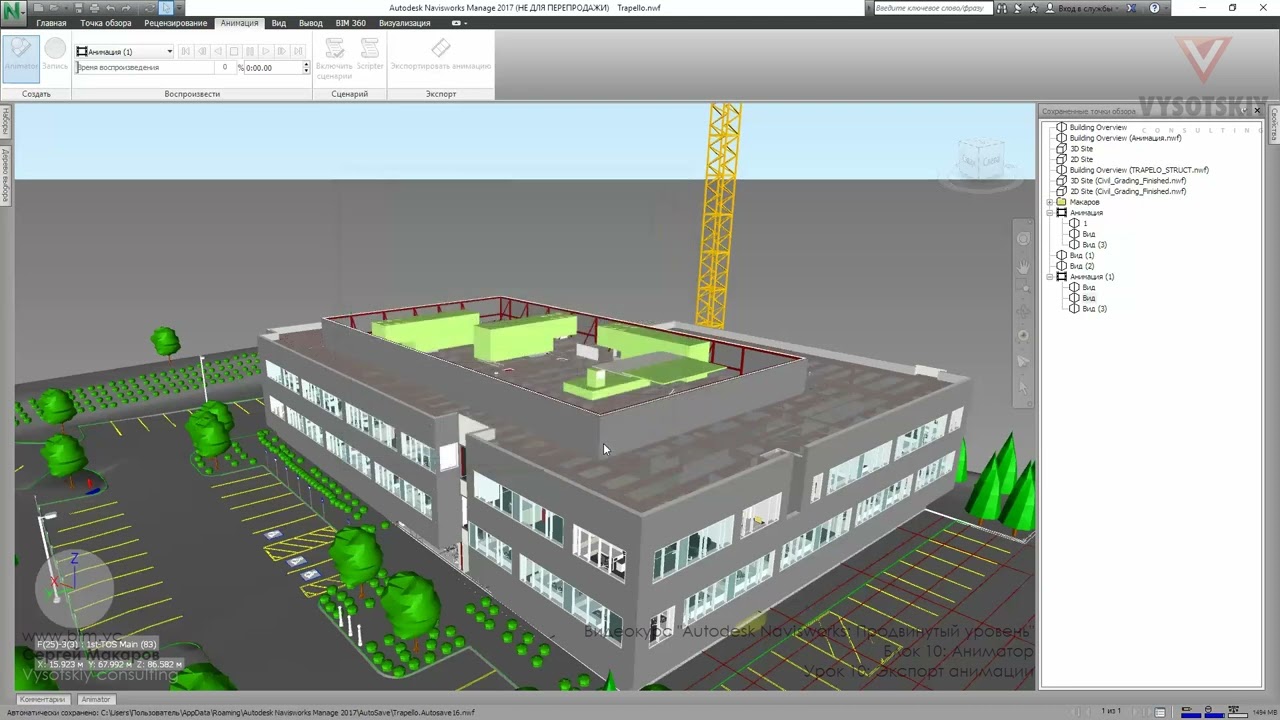Click the New file icon in quick access toolbar
This screenshot has height=720, width=1280.
click(x=38, y=8)
